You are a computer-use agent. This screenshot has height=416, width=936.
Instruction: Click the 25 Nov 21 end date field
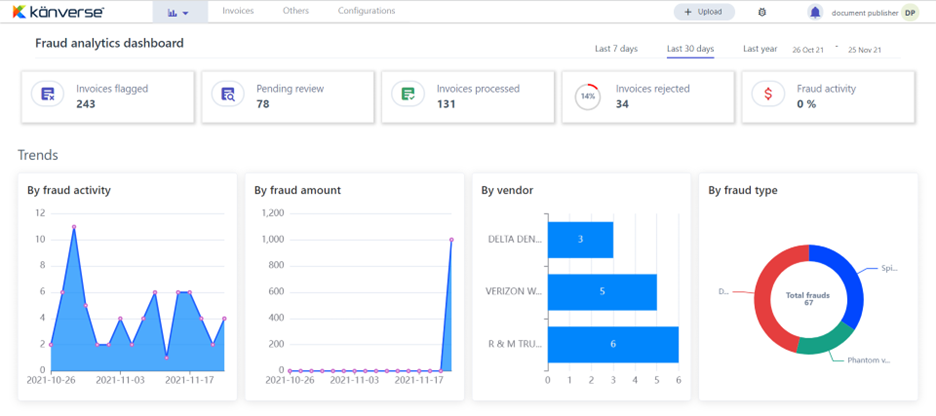click(x=865, y=50)
